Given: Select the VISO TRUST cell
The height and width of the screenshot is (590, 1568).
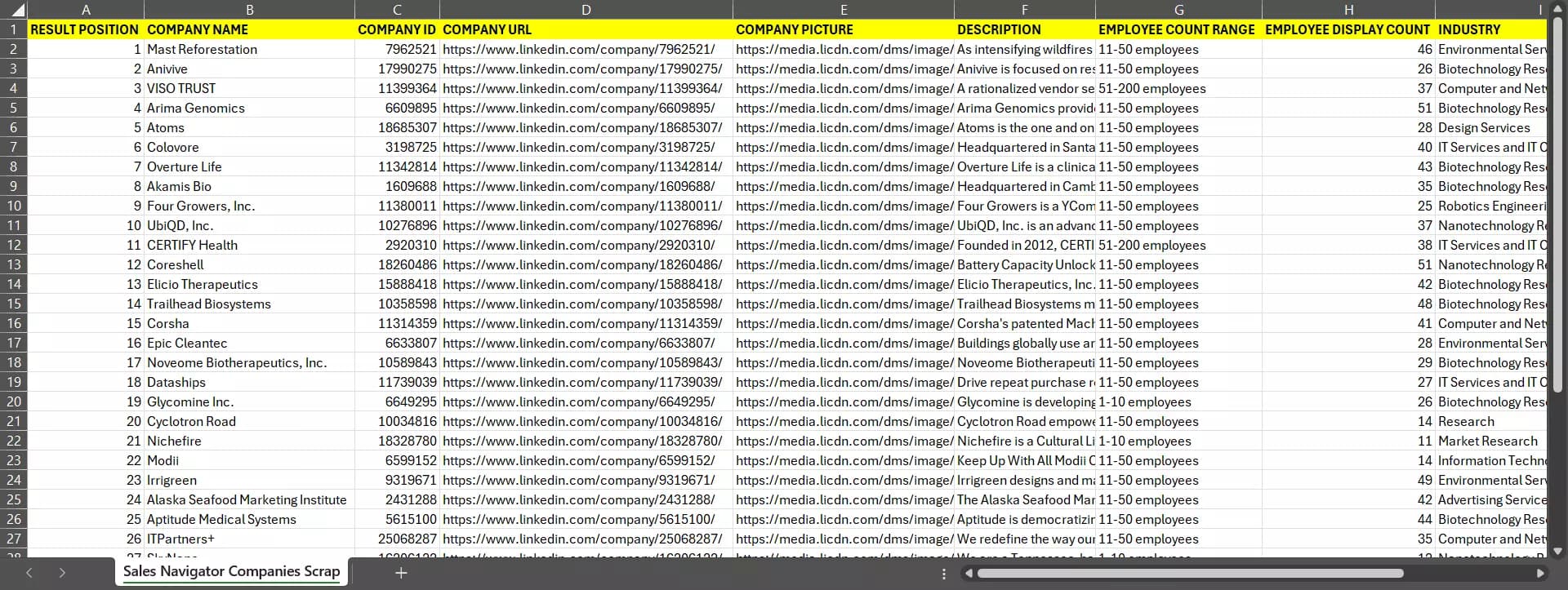Looking at the screenshot, I should point(249,88).
